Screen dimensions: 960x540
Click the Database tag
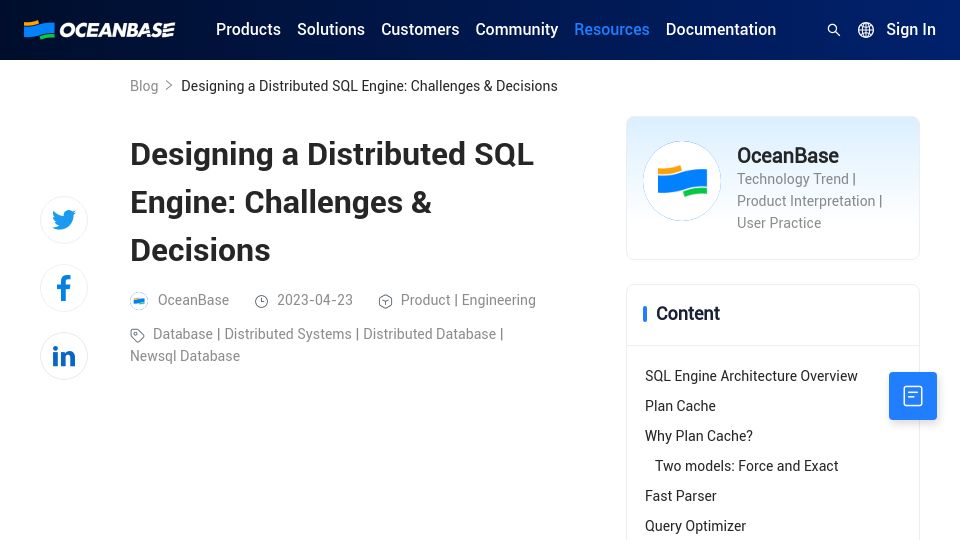point(182,334)
